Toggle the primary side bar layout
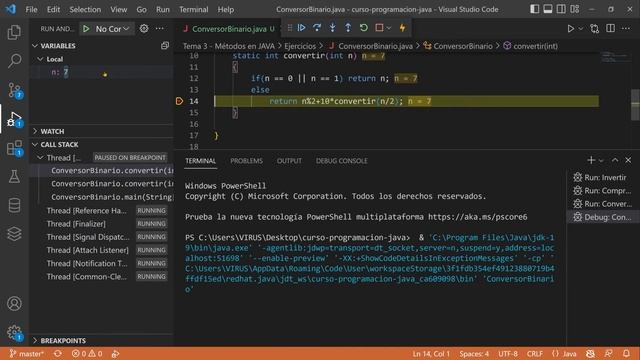The width and height of the screenshot is (640, 360). tap(534, 9)
